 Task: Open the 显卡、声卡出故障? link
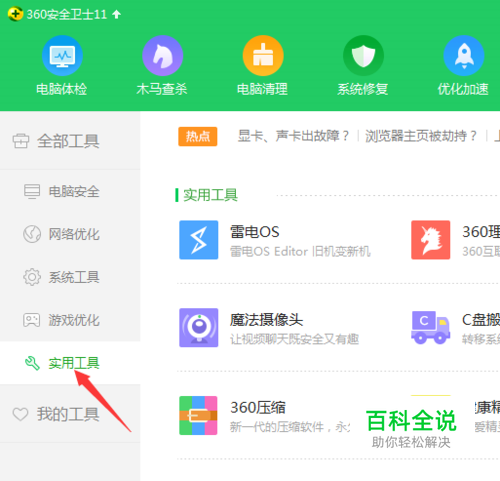(x=294, y=136)
